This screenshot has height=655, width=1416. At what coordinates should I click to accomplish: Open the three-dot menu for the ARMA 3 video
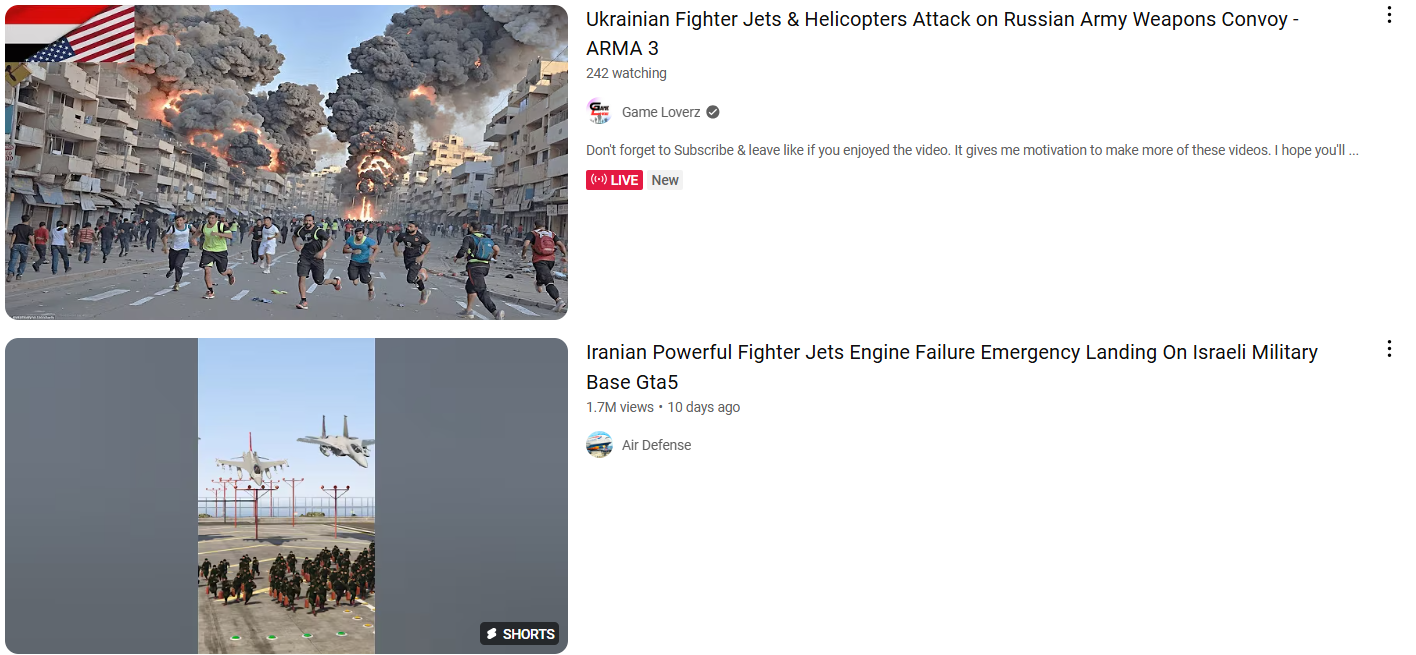[1389, 15]
